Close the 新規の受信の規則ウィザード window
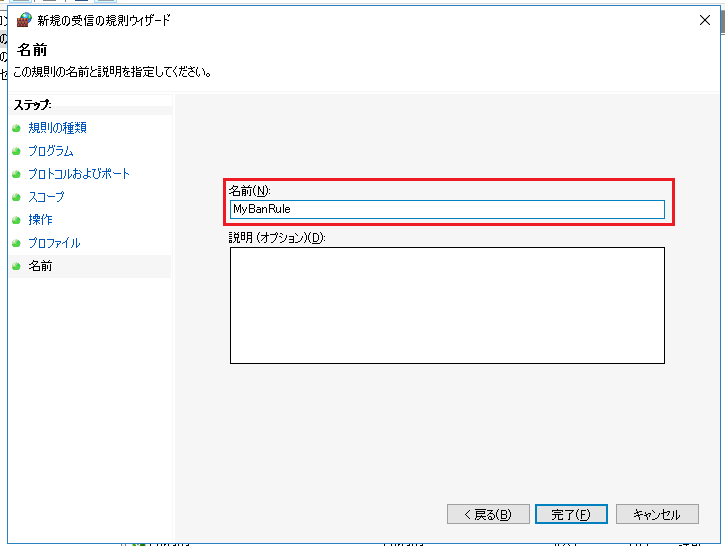This screenshot has width=725, height=546. point(705,20)
